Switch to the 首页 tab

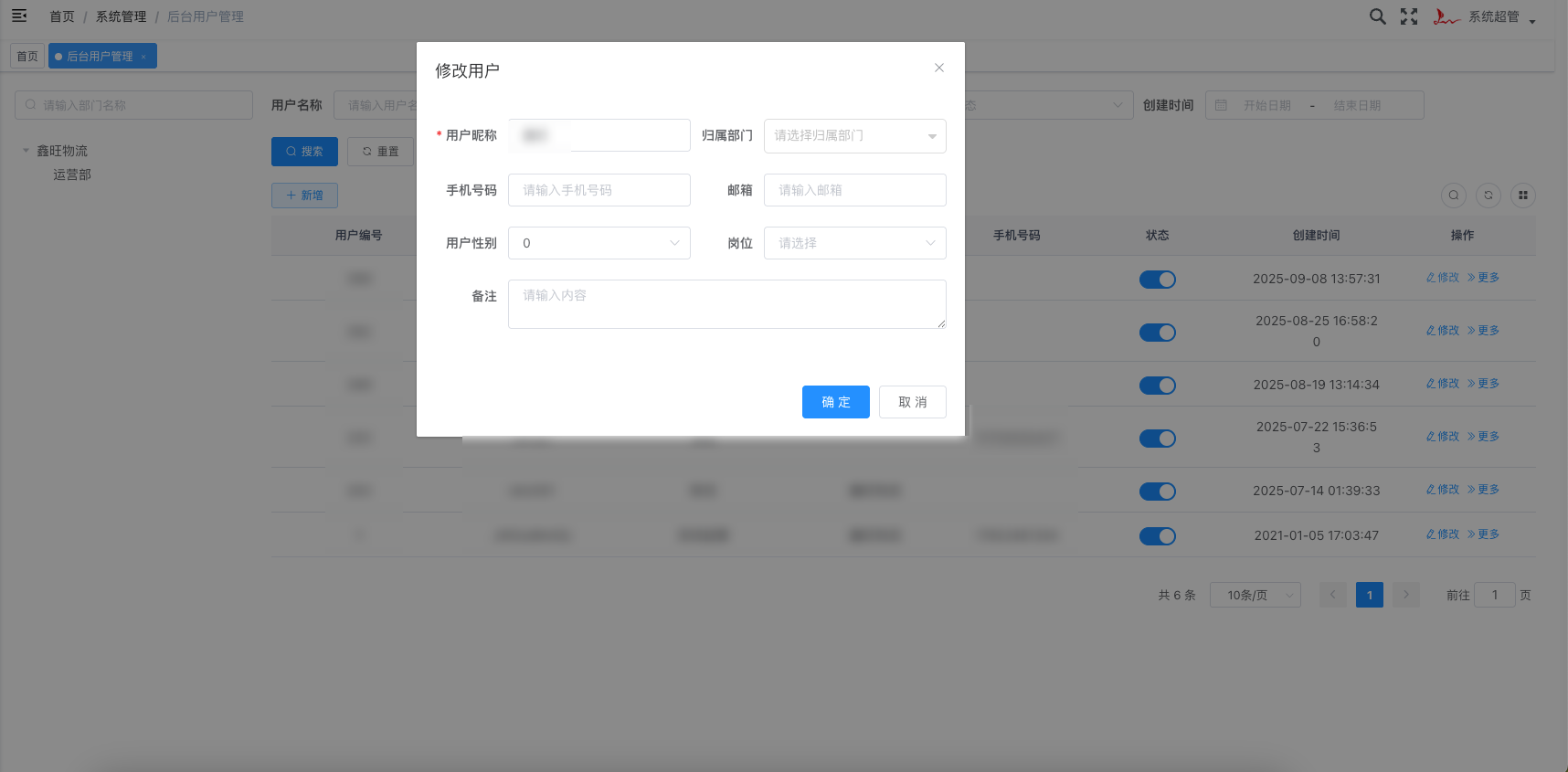(27, 56)
